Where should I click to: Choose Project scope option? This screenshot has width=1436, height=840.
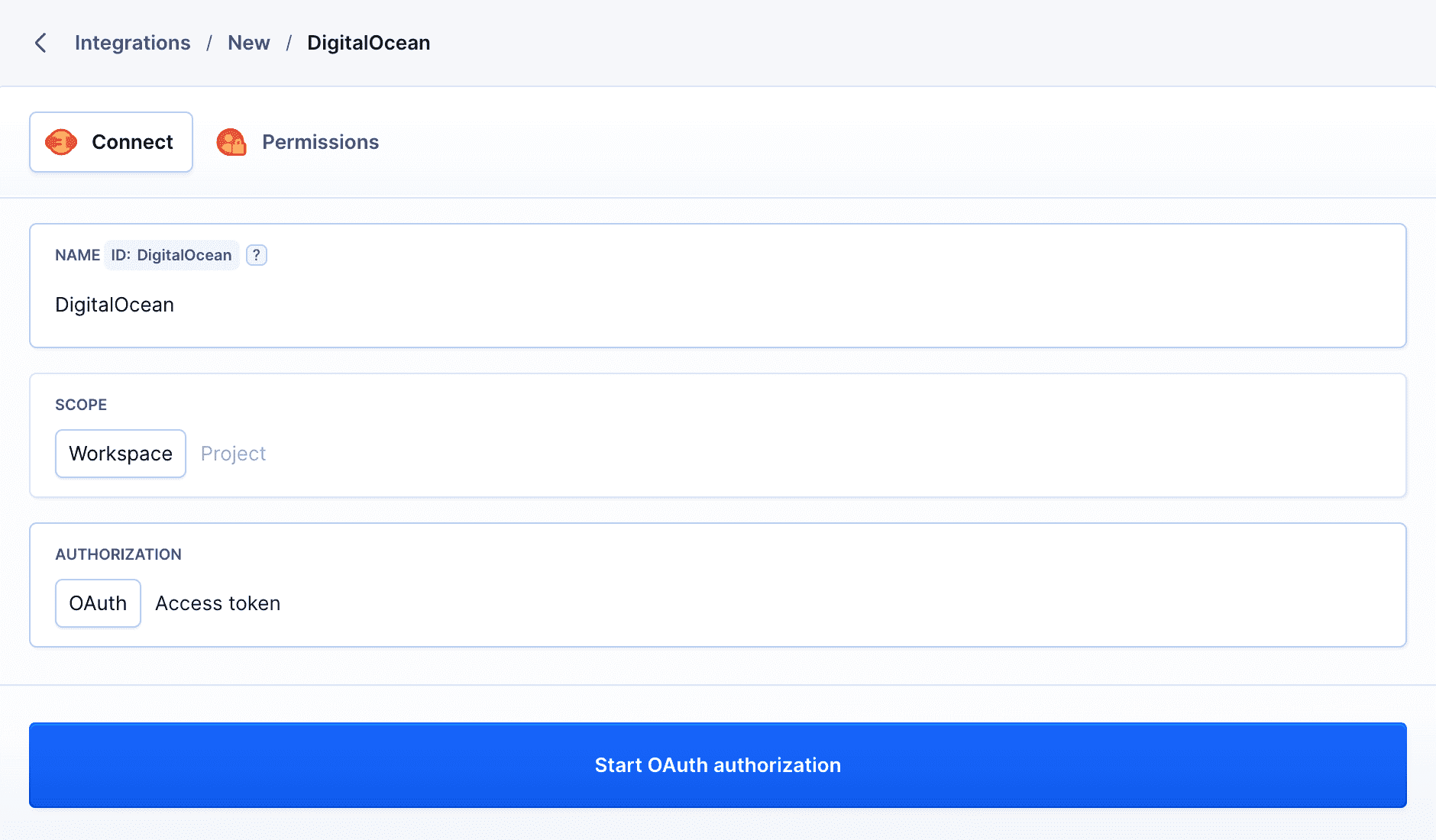(x=233, y=454)
